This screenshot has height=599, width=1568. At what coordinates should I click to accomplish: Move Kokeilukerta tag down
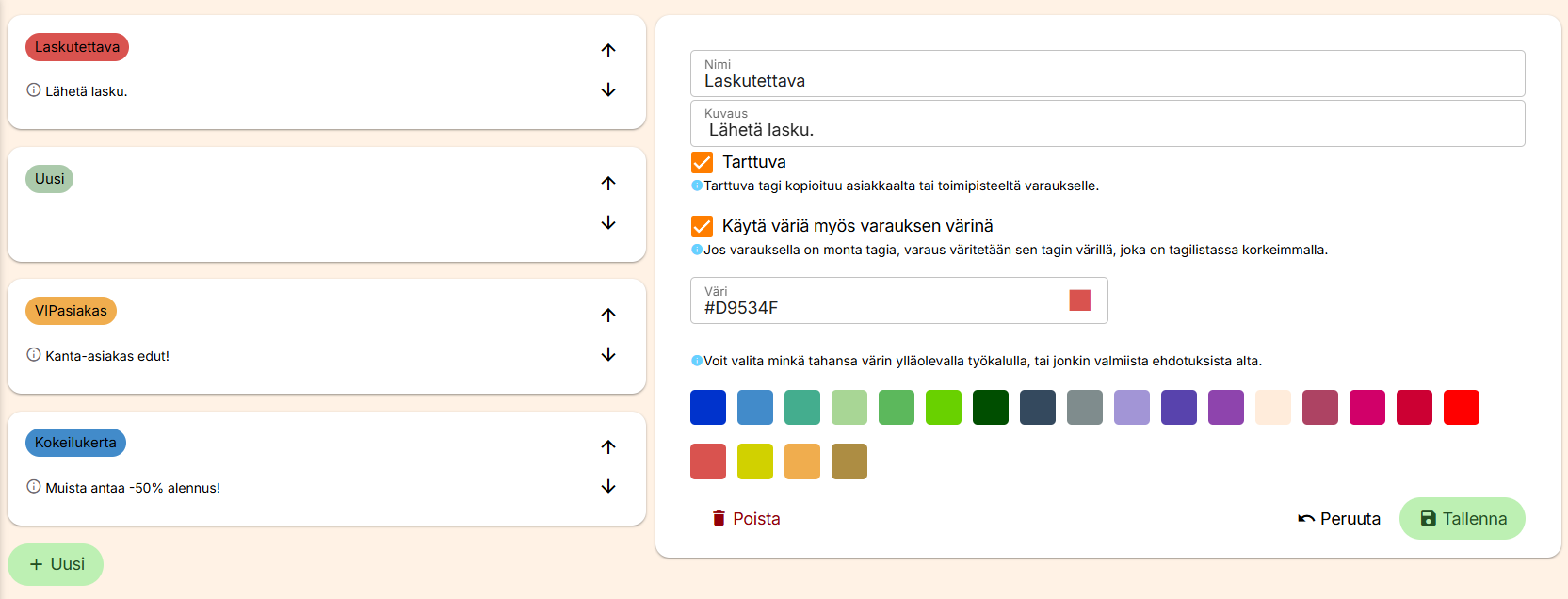click(608, 486)
